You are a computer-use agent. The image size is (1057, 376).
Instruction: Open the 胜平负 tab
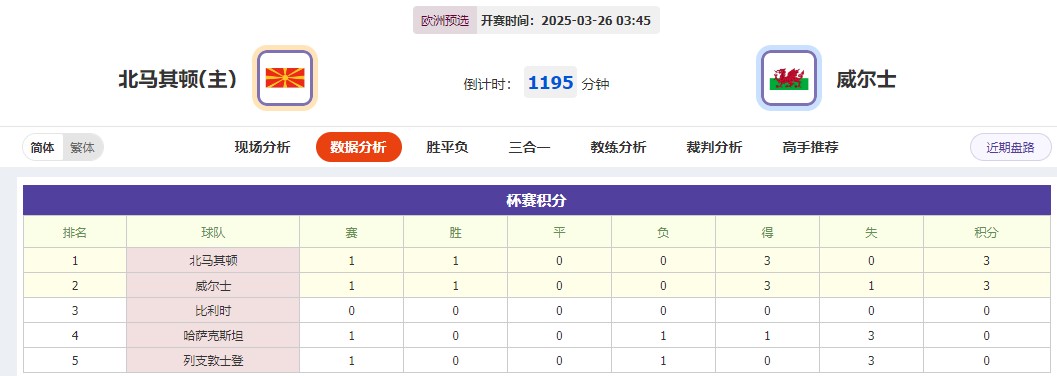(447, 148)
